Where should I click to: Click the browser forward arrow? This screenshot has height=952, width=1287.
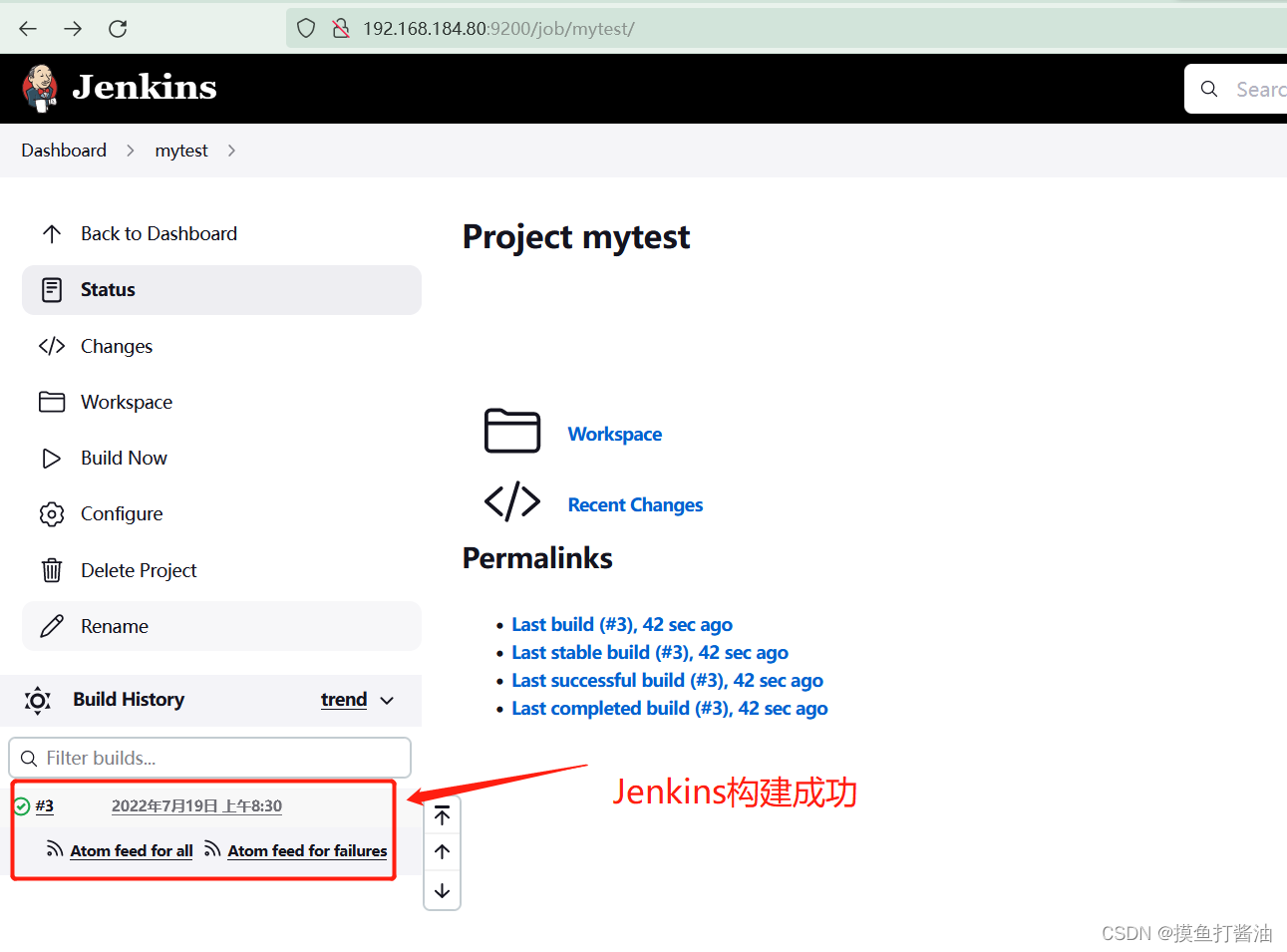click(x=73, y=29)
